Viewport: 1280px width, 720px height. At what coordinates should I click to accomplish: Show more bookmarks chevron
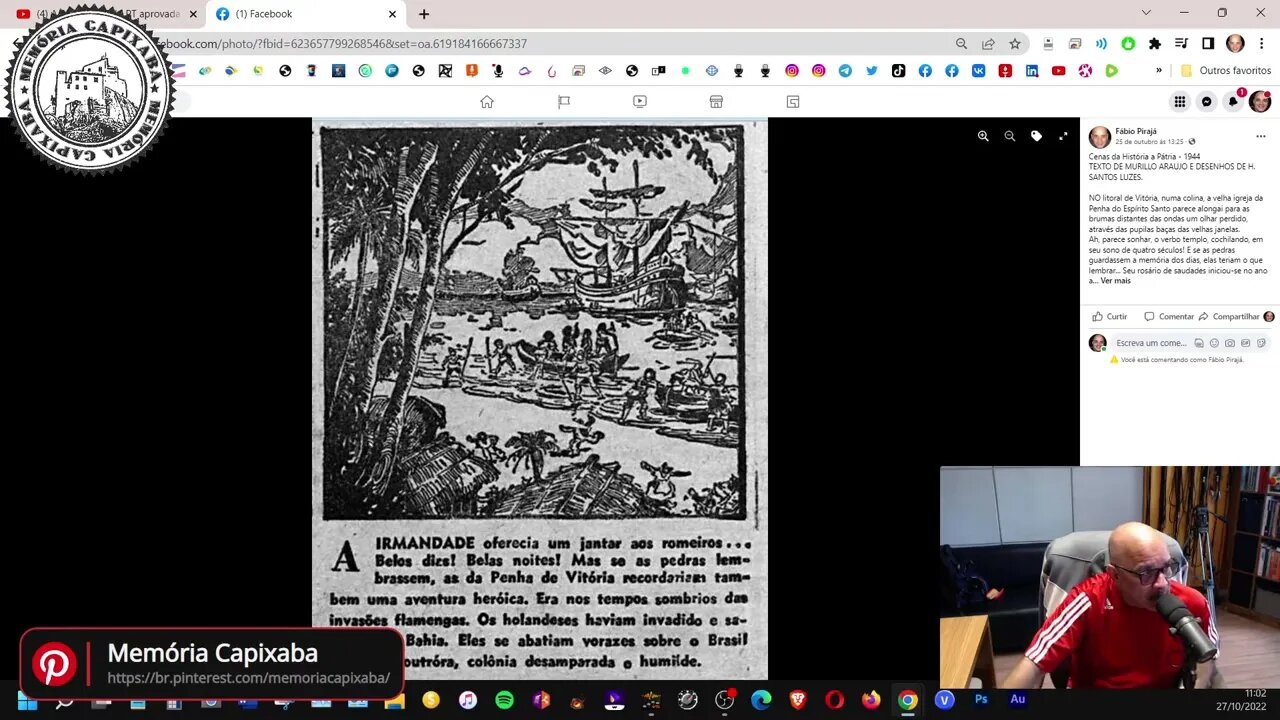point(1159,71)
